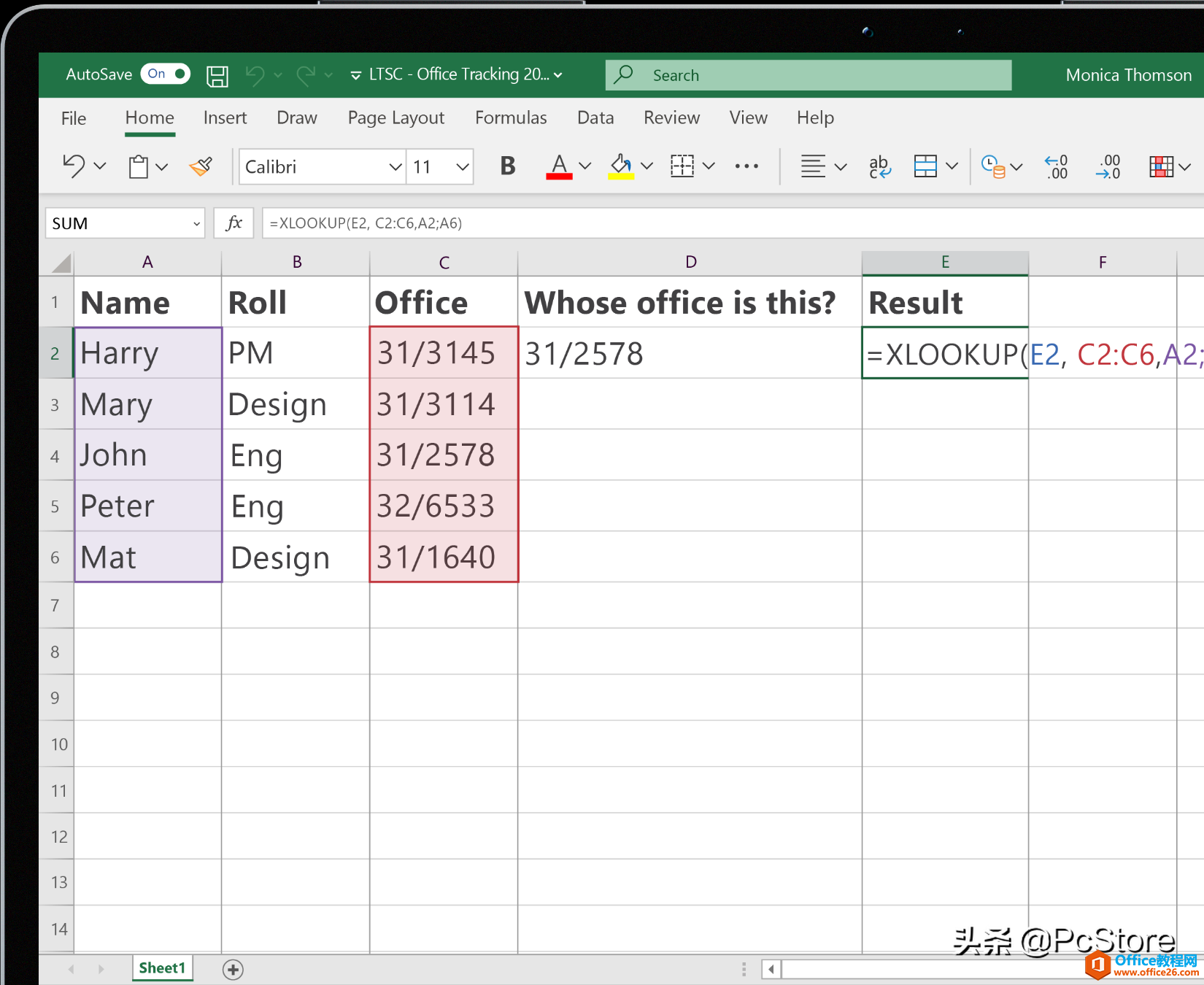This screenshot has width=1204, height=985.
Task: Expand the font color picker arrow
Action: (585, 166)
